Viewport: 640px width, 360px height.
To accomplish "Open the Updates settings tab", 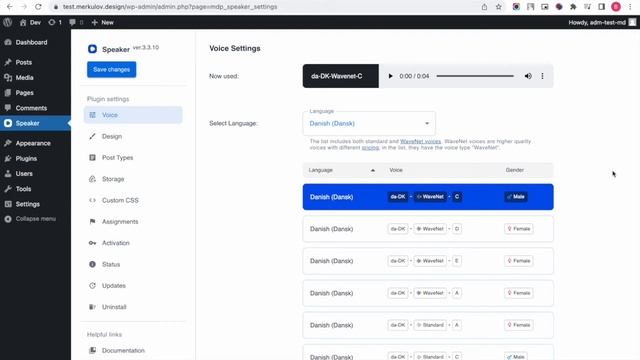I will tap(133, 286).
